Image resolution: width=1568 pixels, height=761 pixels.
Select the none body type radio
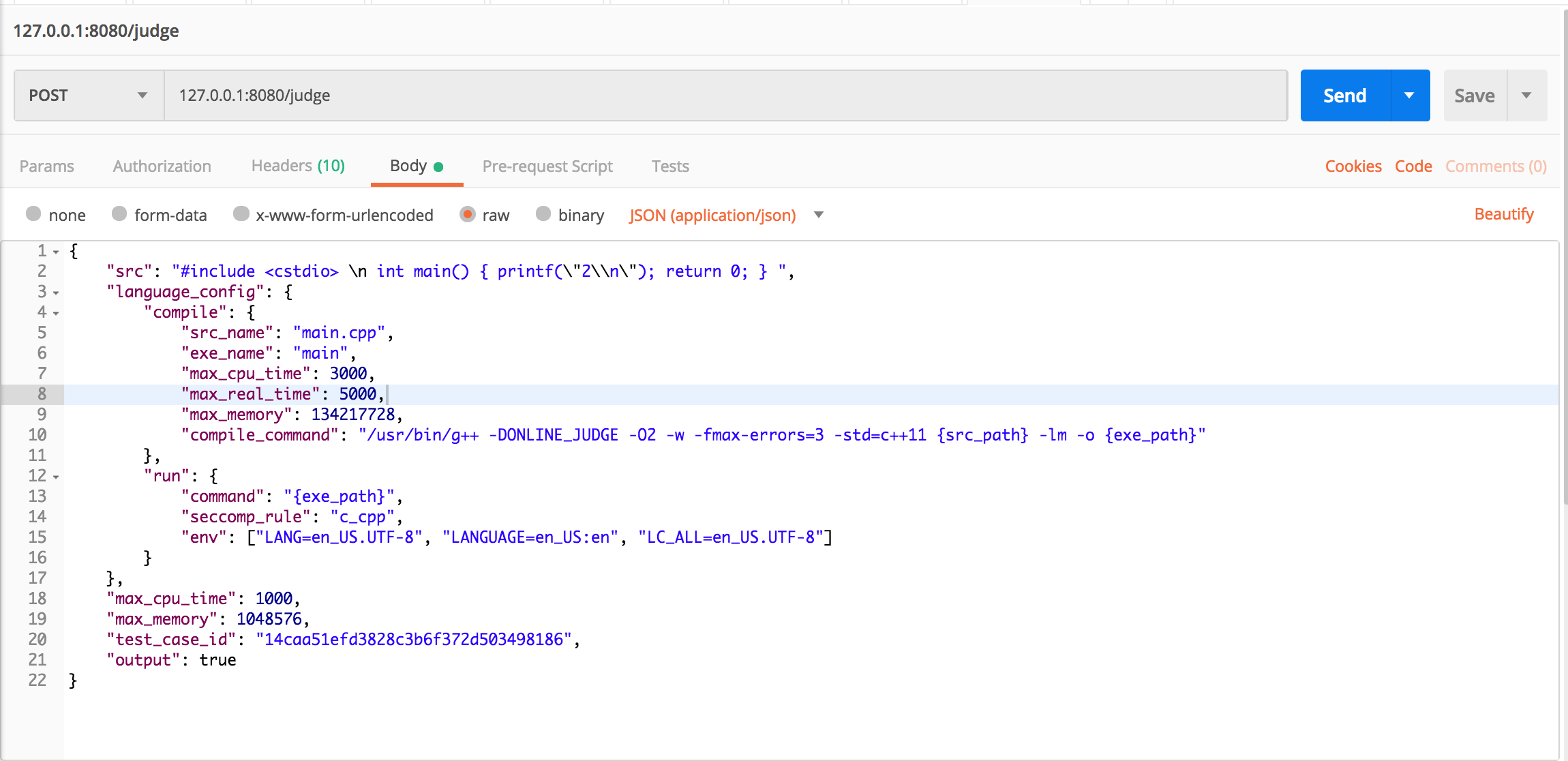click(x=33, y=214)
